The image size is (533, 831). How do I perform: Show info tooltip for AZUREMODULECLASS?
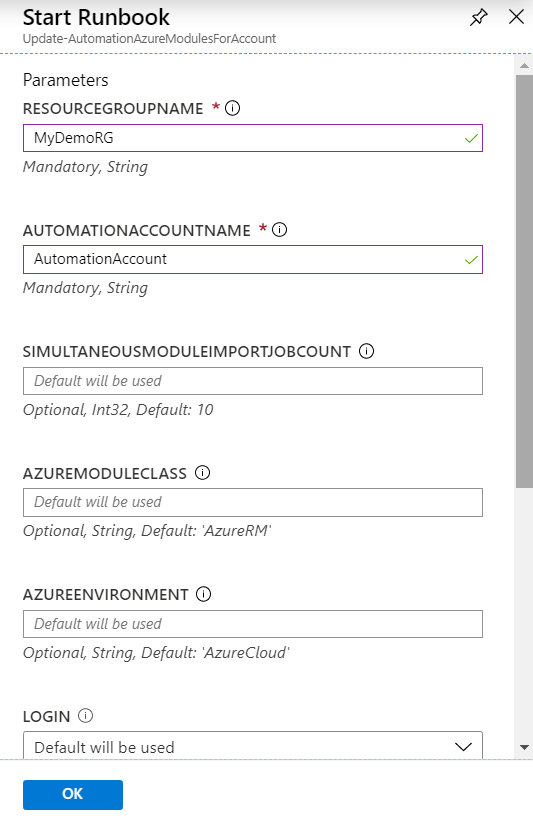tap(202, 472)
